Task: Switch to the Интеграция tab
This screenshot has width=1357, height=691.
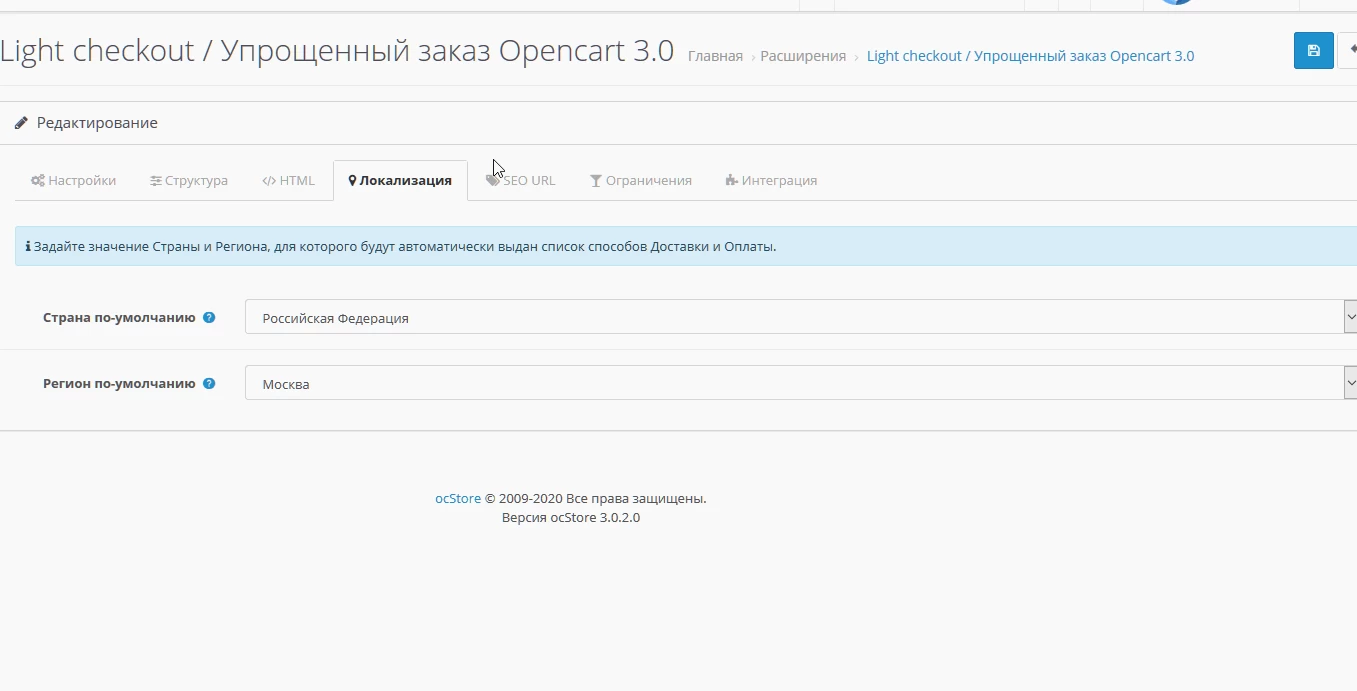Action: (x=771, y=181)
